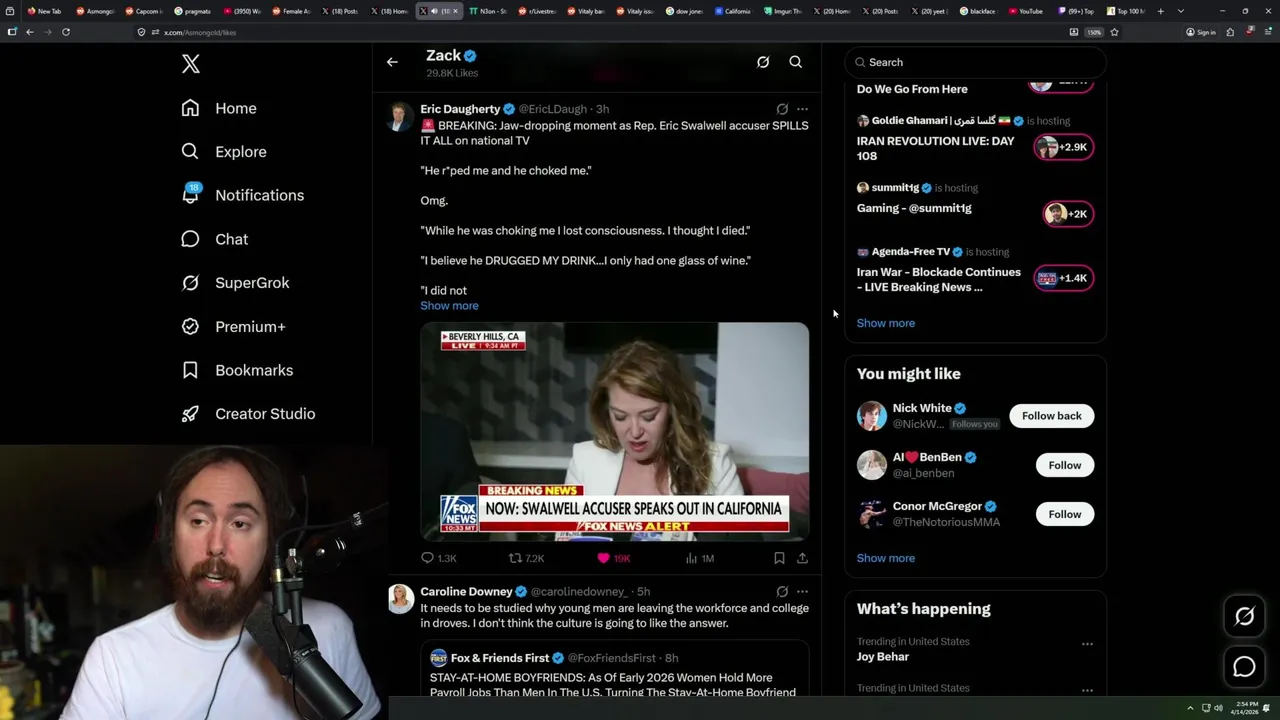Open the tab list dropdown arrow
The image size is (1280, 720).
click(1181, 11)
